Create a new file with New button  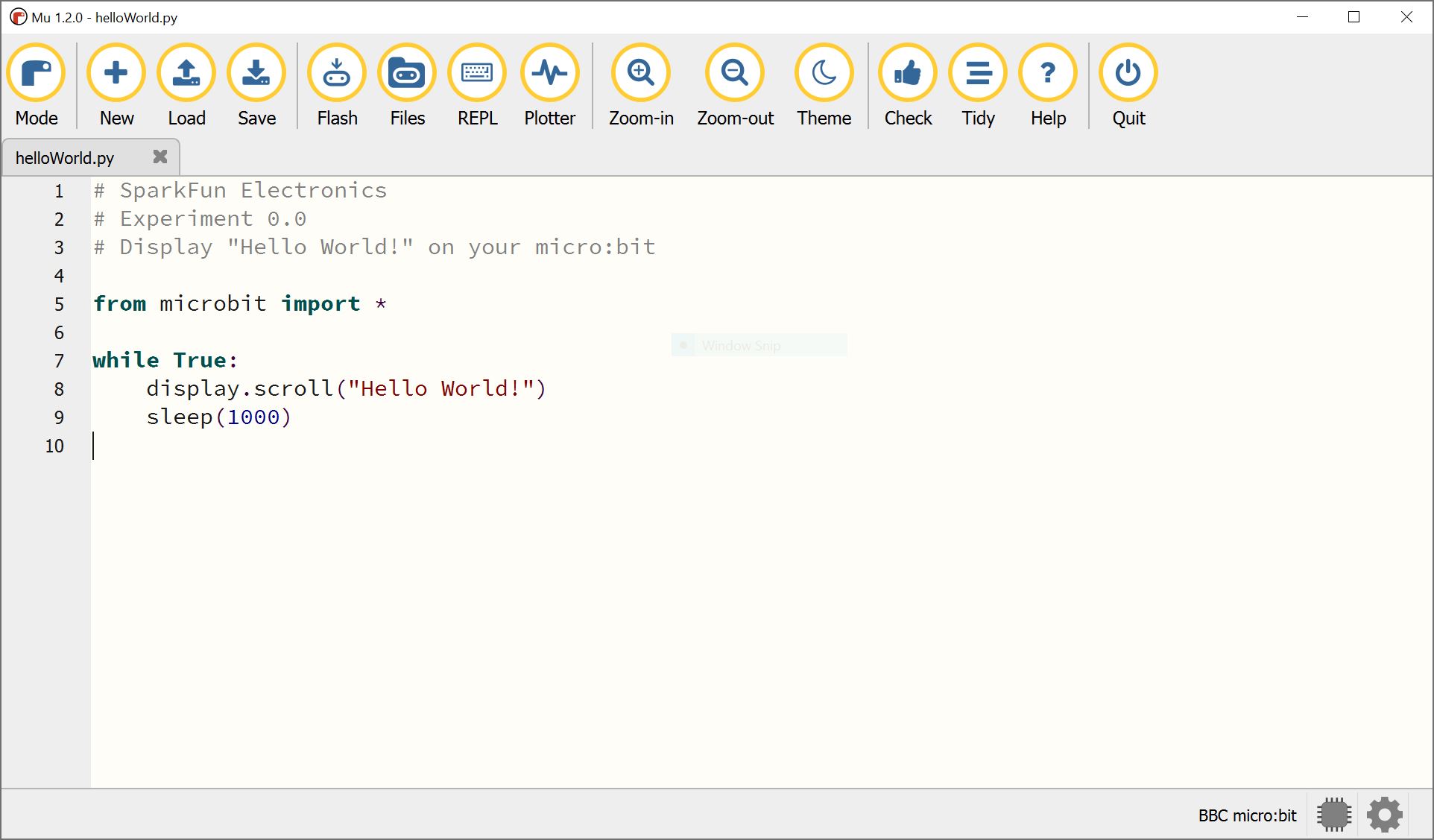coord(116,86)
